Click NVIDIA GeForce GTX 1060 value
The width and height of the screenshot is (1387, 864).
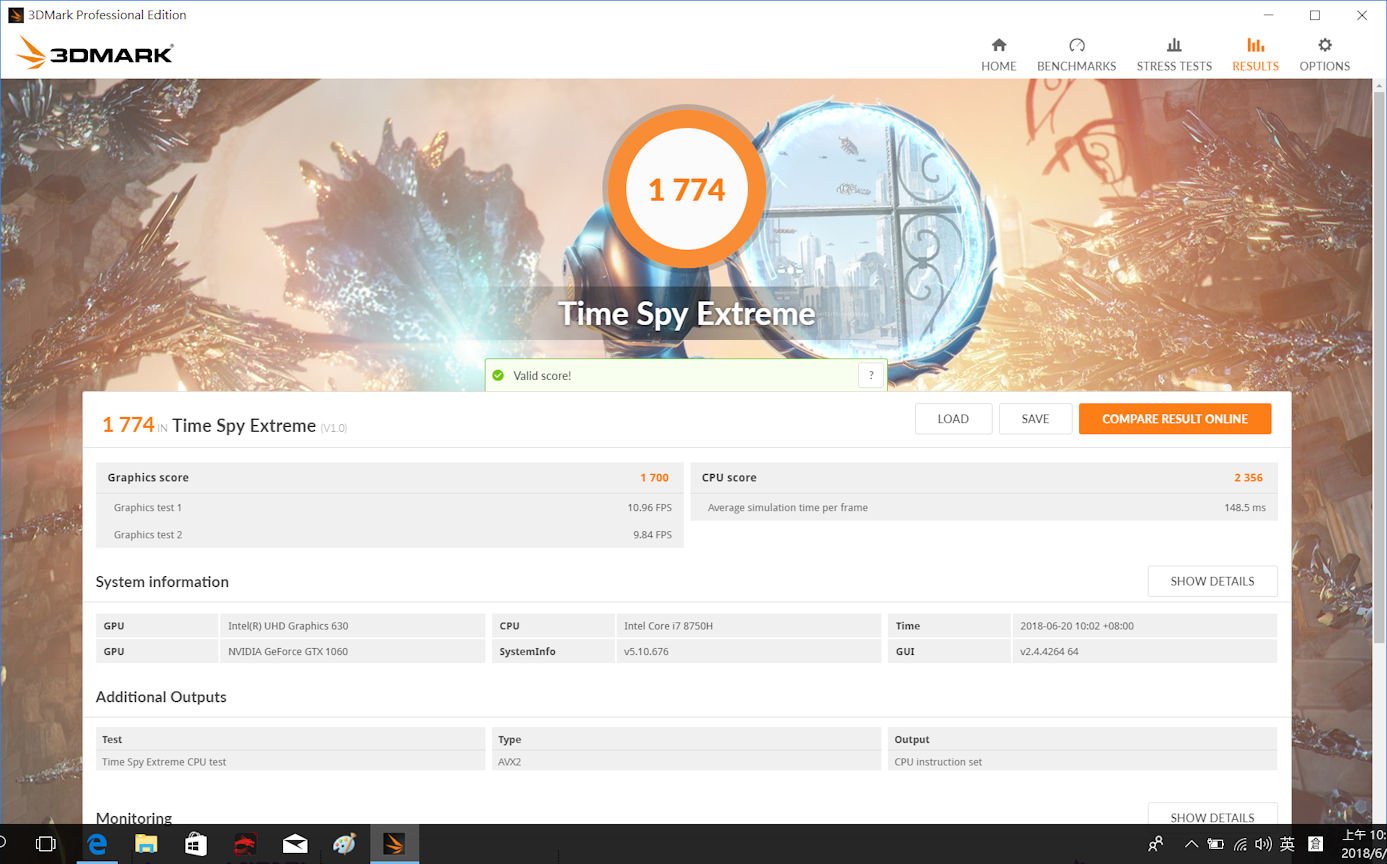point(288,651)
